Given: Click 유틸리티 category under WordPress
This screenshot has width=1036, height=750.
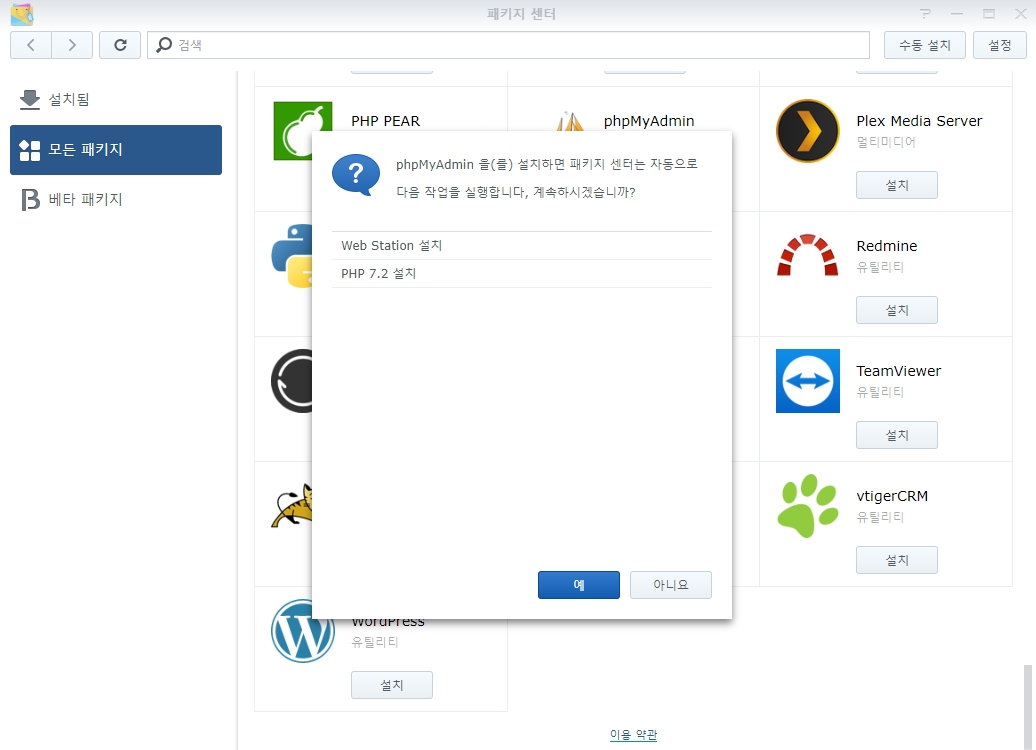Looking at the screenshot, I should [x=375, y=642].
